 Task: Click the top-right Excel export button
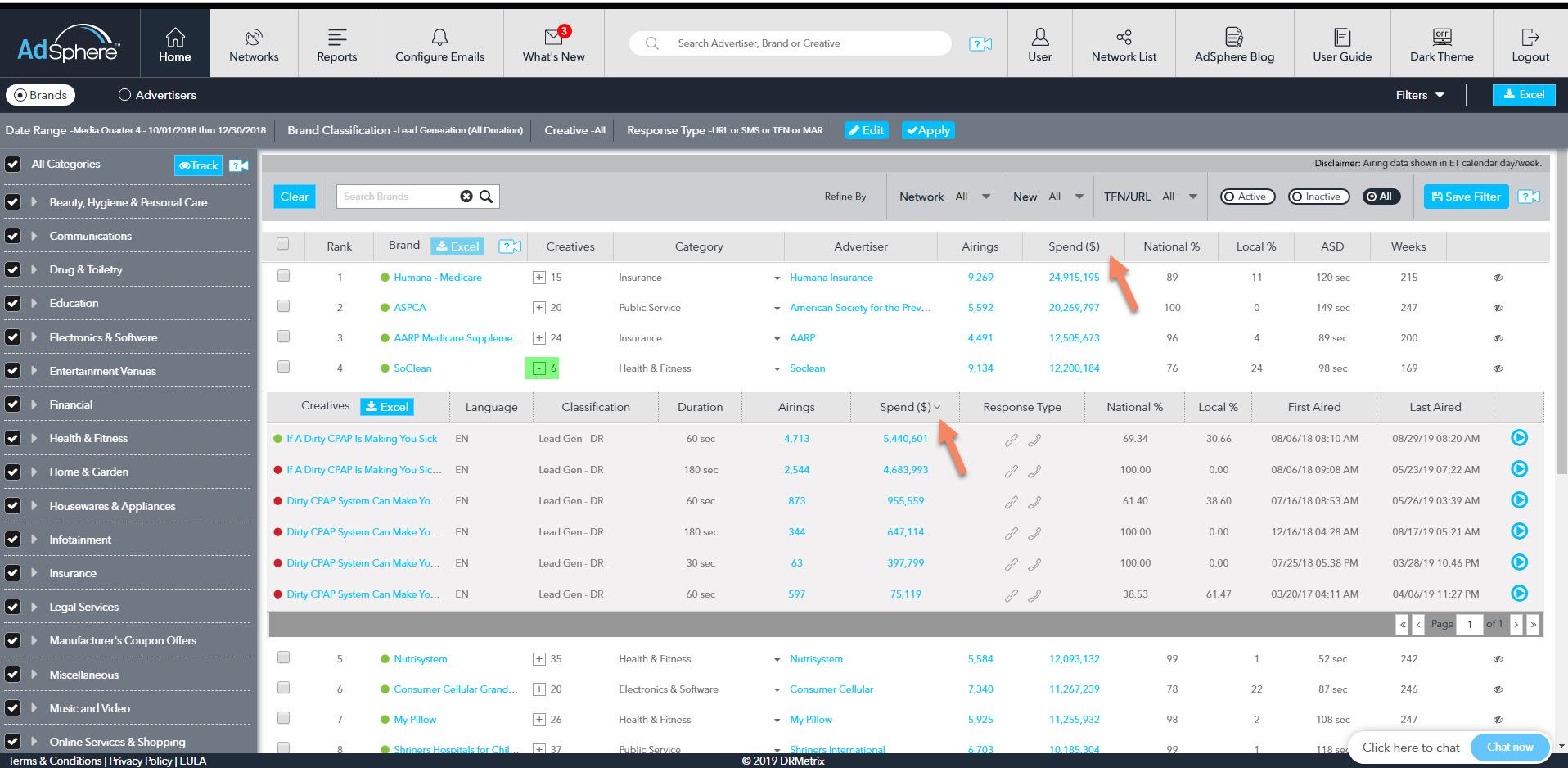[1524, 95]
